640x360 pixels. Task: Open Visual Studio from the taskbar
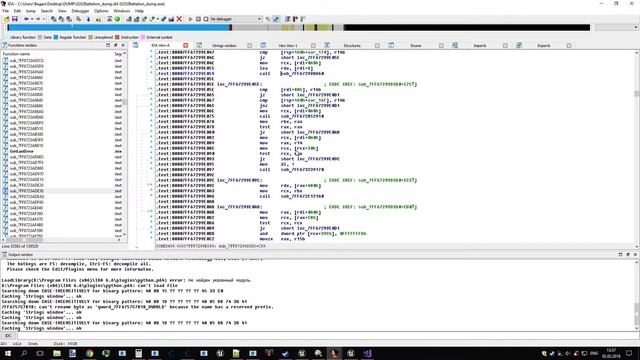[x=367, y=353]
